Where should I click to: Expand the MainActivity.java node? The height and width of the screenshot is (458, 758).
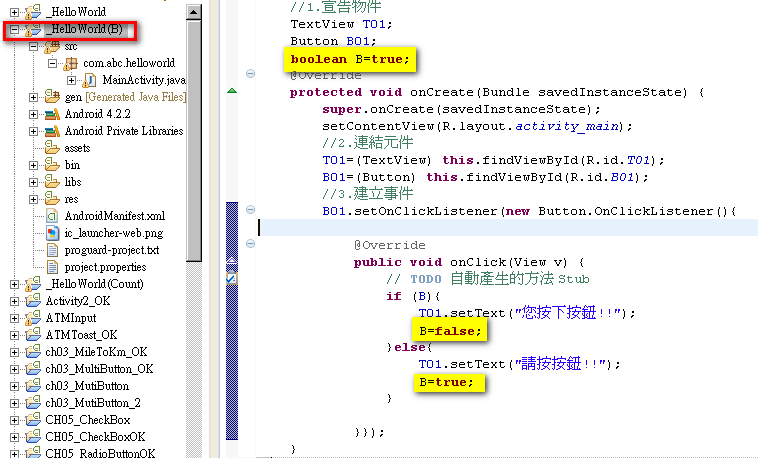(72, 80)
